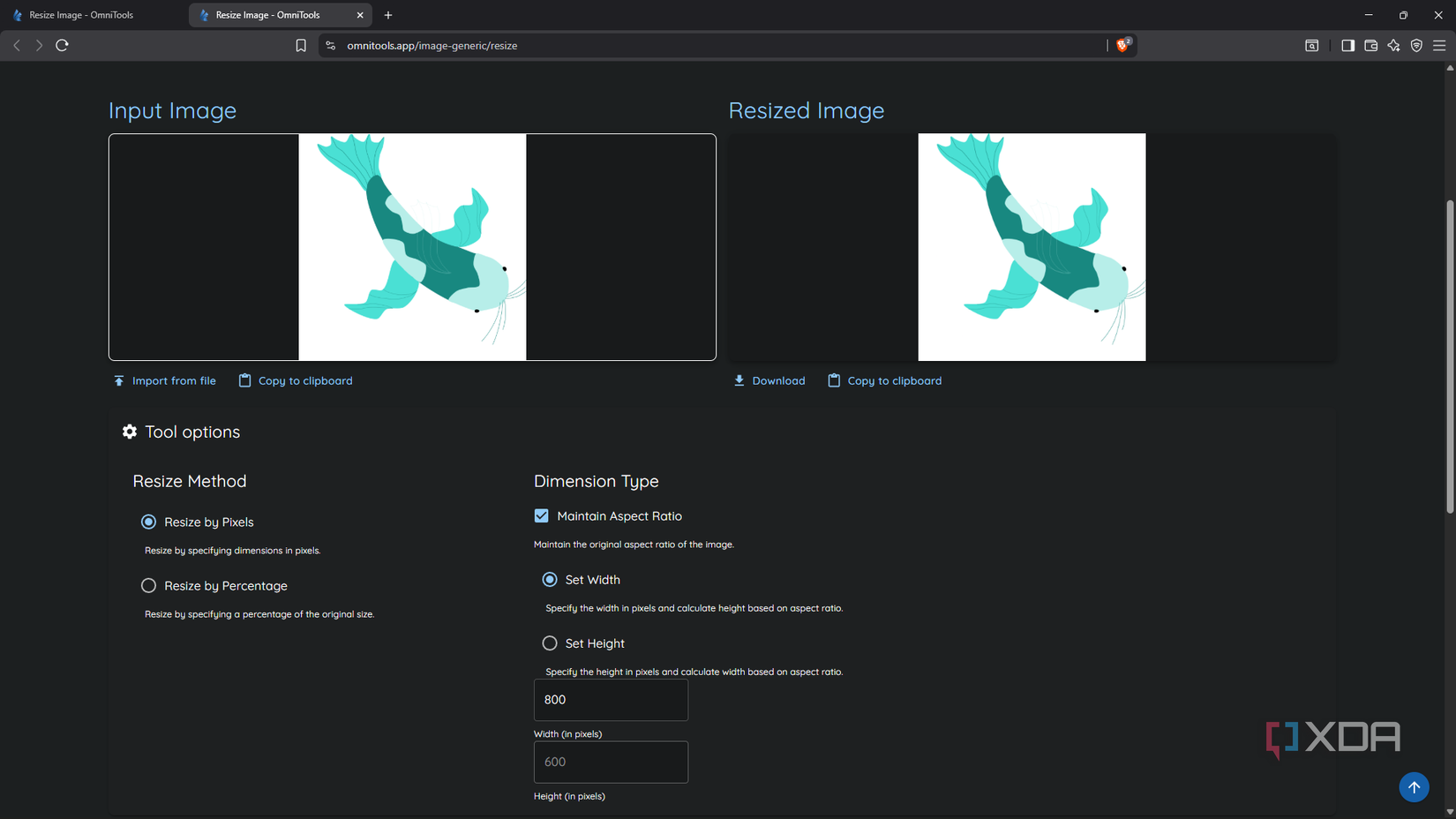Click the Download icon for the resized image
Screen dimensions: 1456x819
(739, 379)
